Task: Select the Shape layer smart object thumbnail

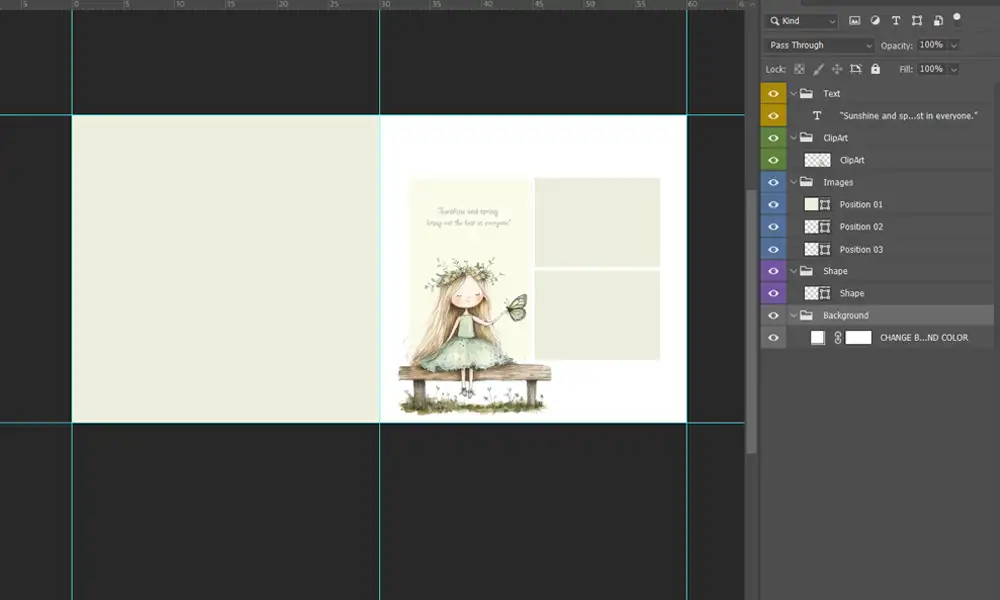Action: coord(818,293)
